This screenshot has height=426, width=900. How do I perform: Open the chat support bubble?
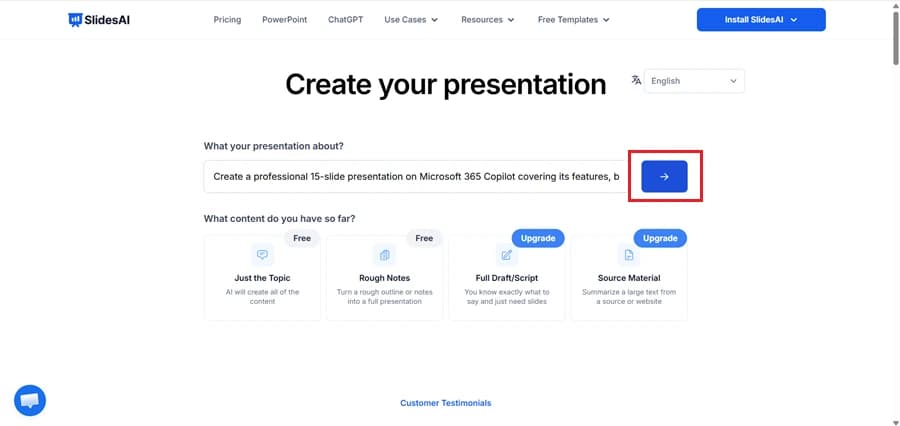30,401
